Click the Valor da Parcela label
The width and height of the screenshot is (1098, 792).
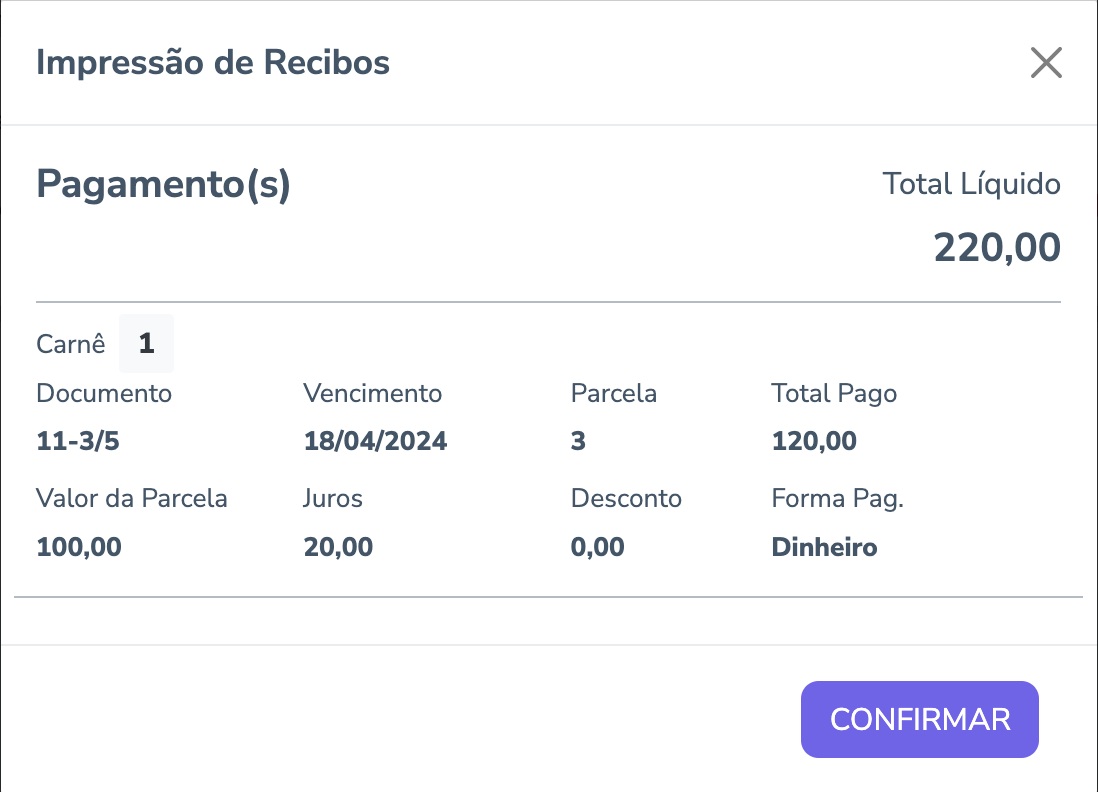coord(132,498)
